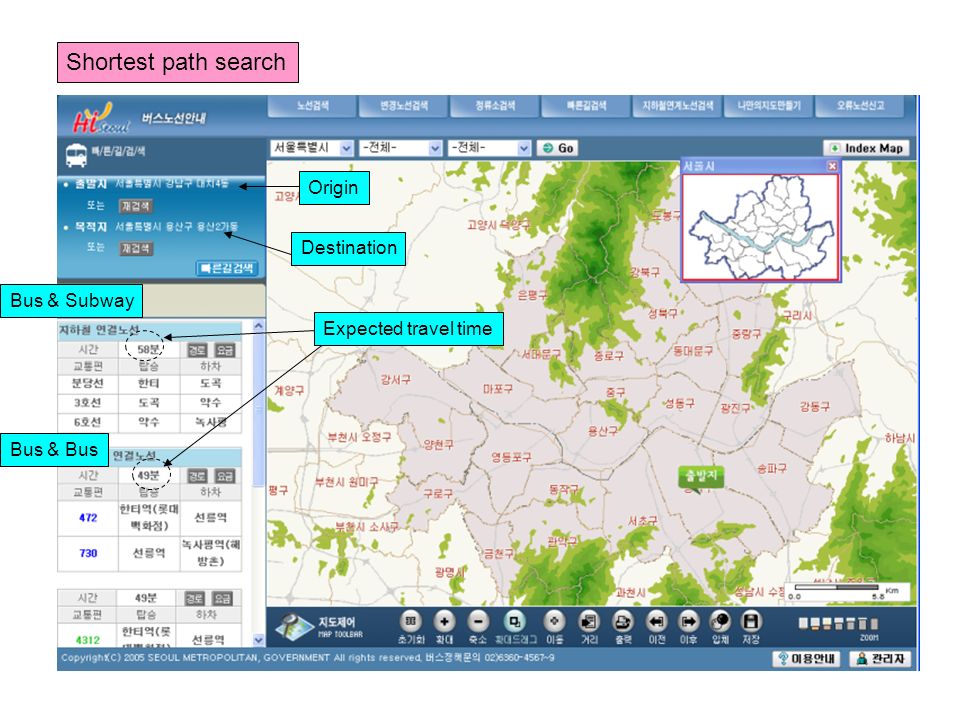Click the 송파구 district label on map

pos(771,468)
